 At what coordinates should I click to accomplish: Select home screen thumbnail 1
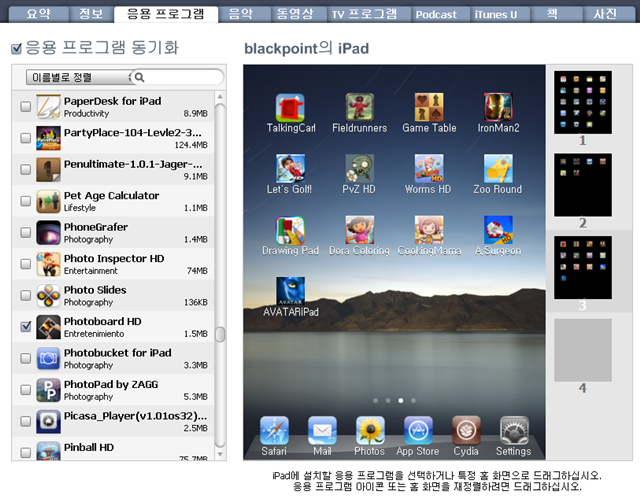click(x=583, y=102)
